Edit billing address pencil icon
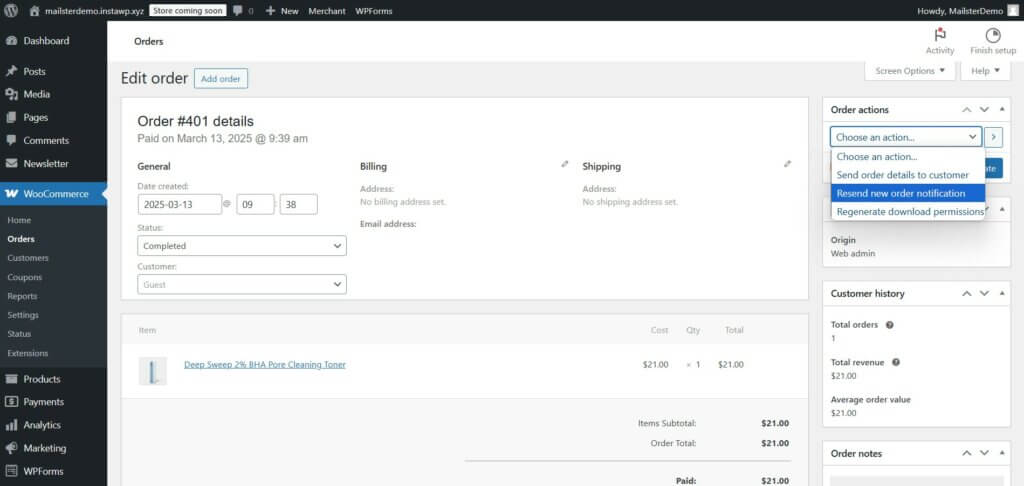The height and width of the screenshot is (486, 1024). point(565,164)
